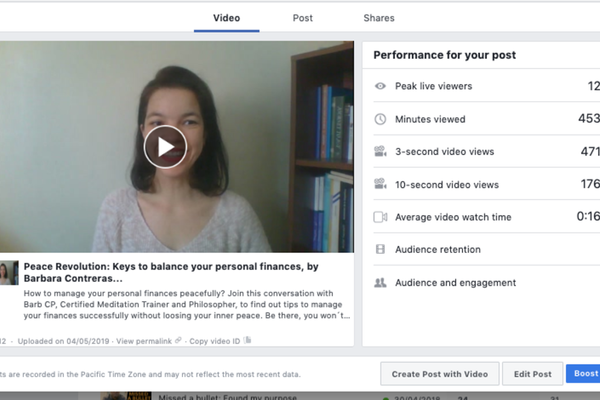600x400 pixels.
Task: Switch to the Video tab
Action: [x=227, y=18]
